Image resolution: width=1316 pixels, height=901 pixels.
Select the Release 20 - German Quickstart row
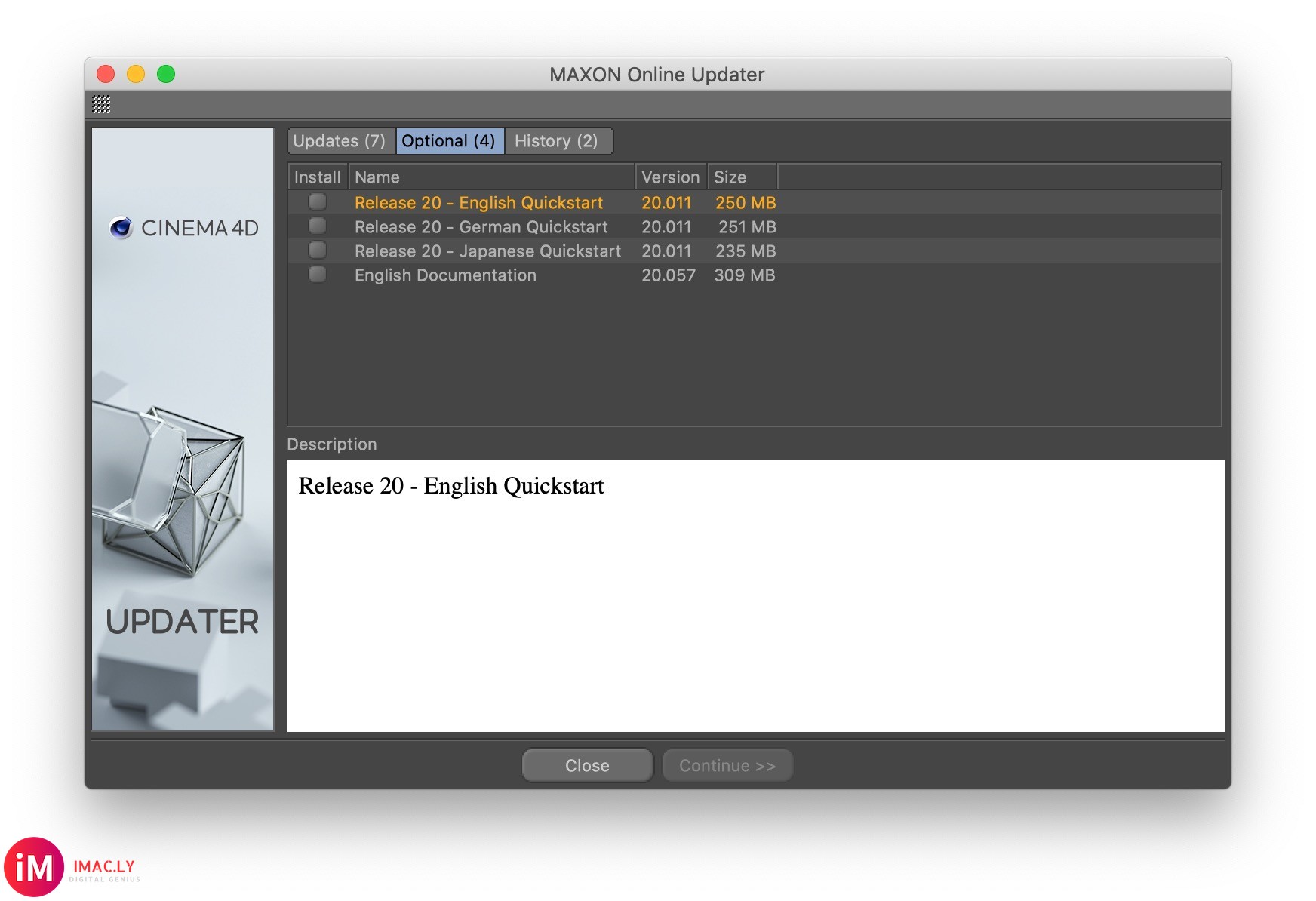click(x=755, y=227)
